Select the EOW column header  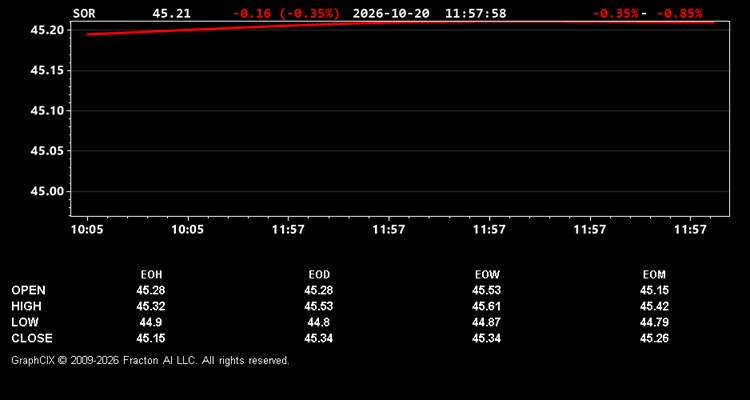(x=487, y=275)
